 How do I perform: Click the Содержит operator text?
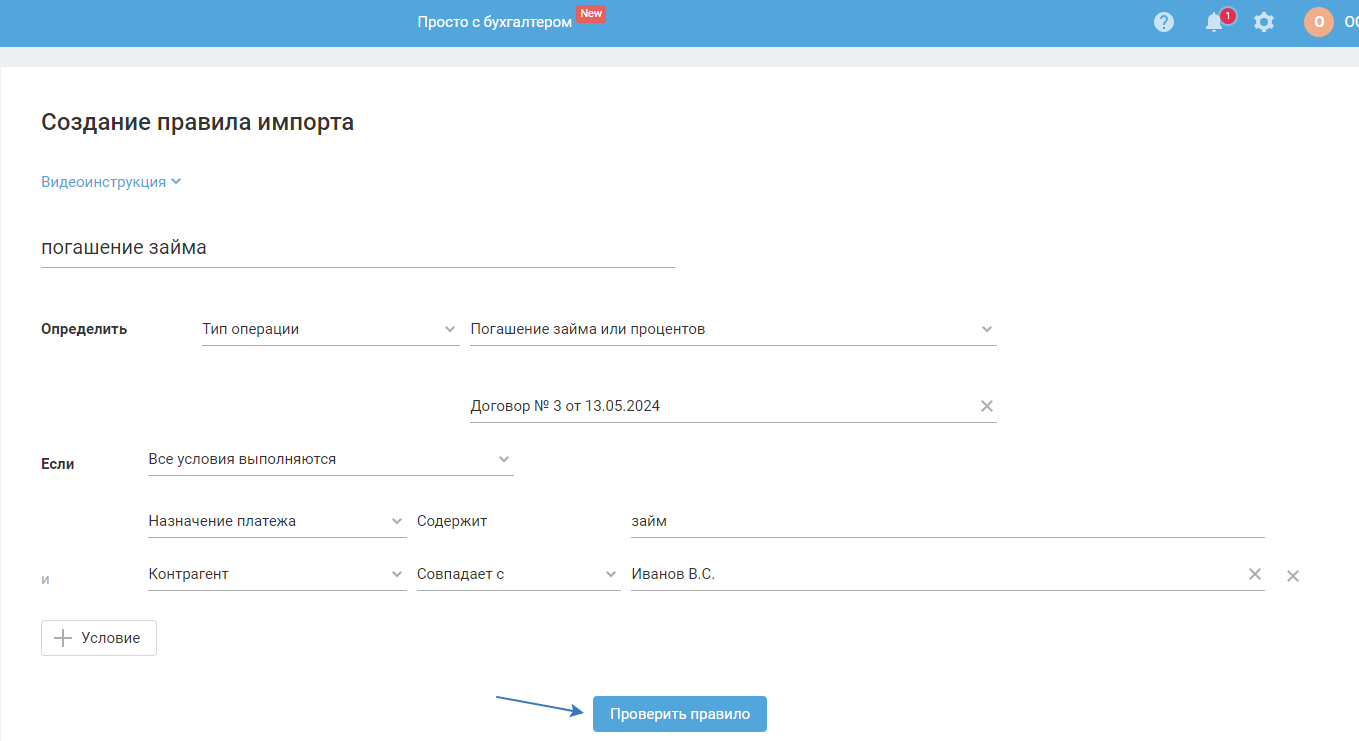pos(452,521)
